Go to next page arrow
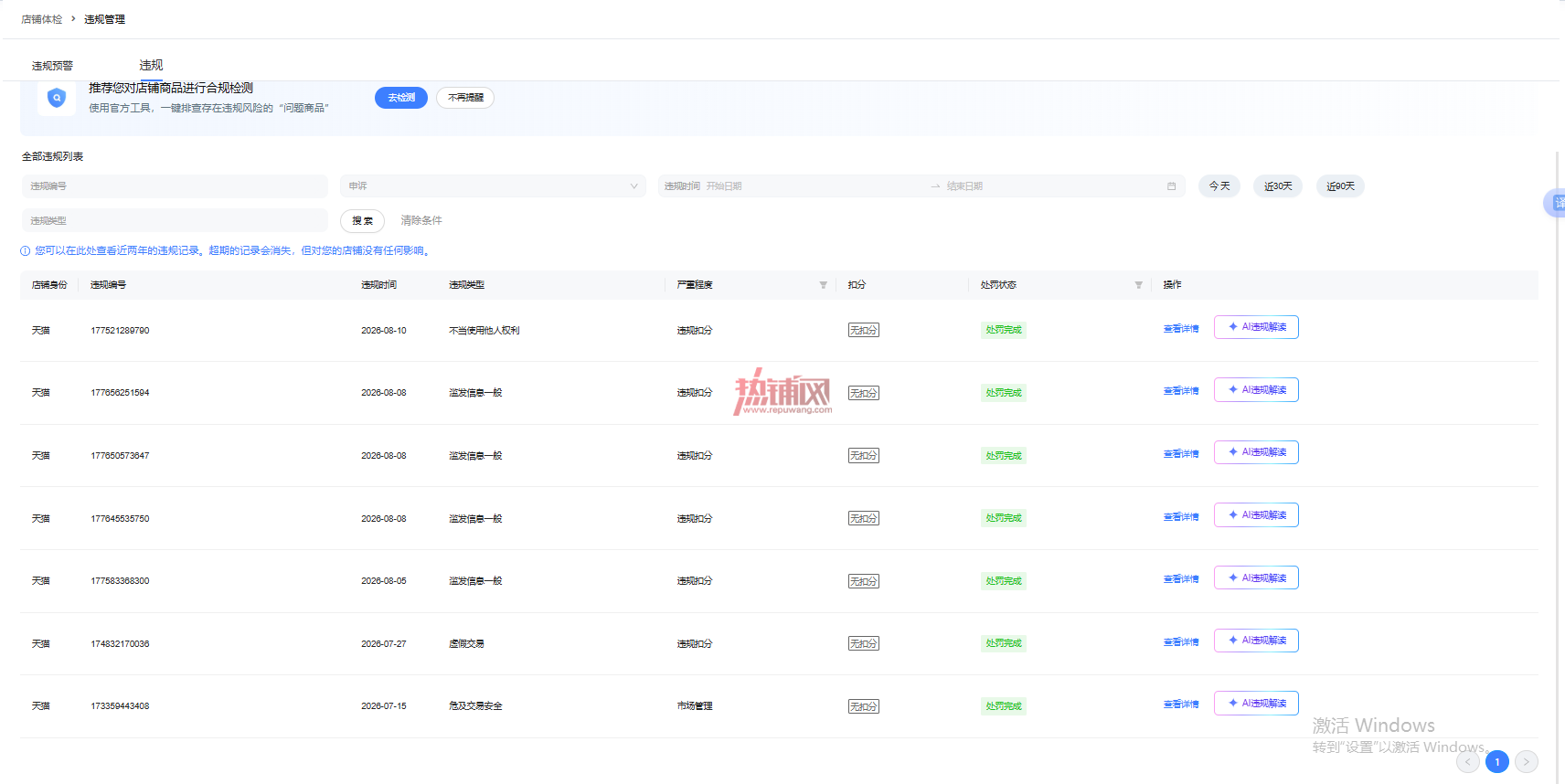 1527,762
